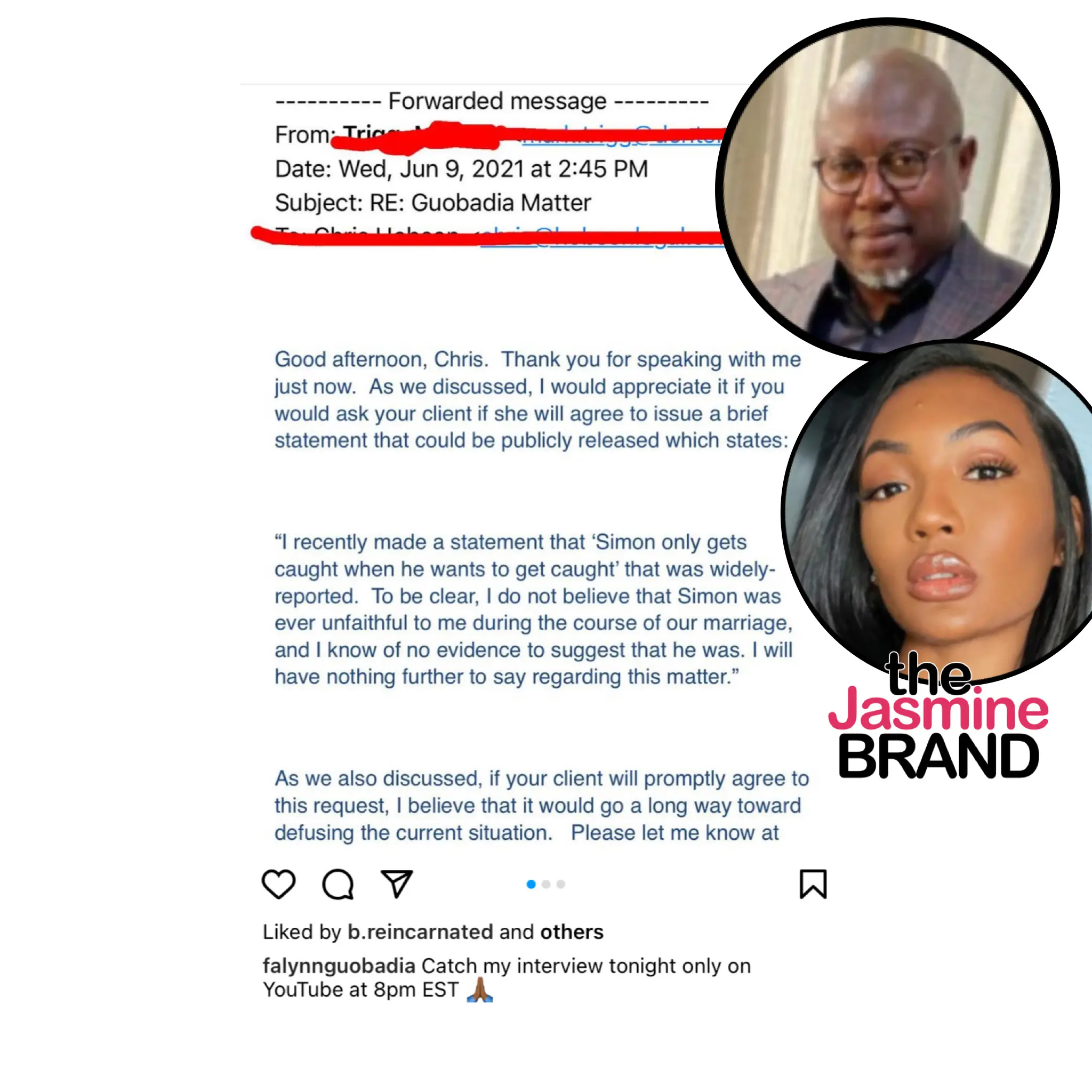Open comments via speech bubble icon
The width and height of the screenshot is (1092, 1092).
coord(338,884)
